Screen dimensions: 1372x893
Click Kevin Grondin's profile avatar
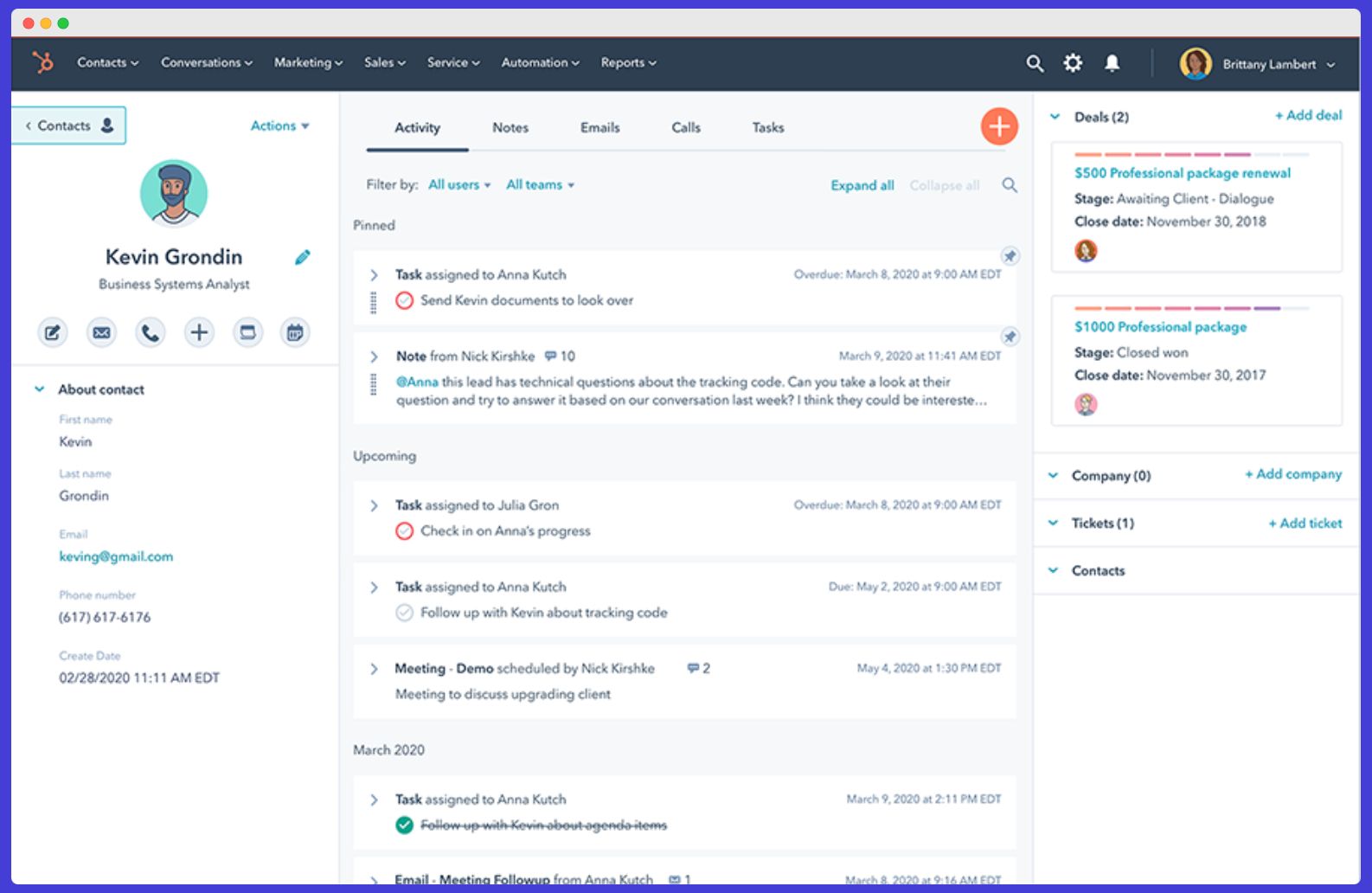click(174, 193)
